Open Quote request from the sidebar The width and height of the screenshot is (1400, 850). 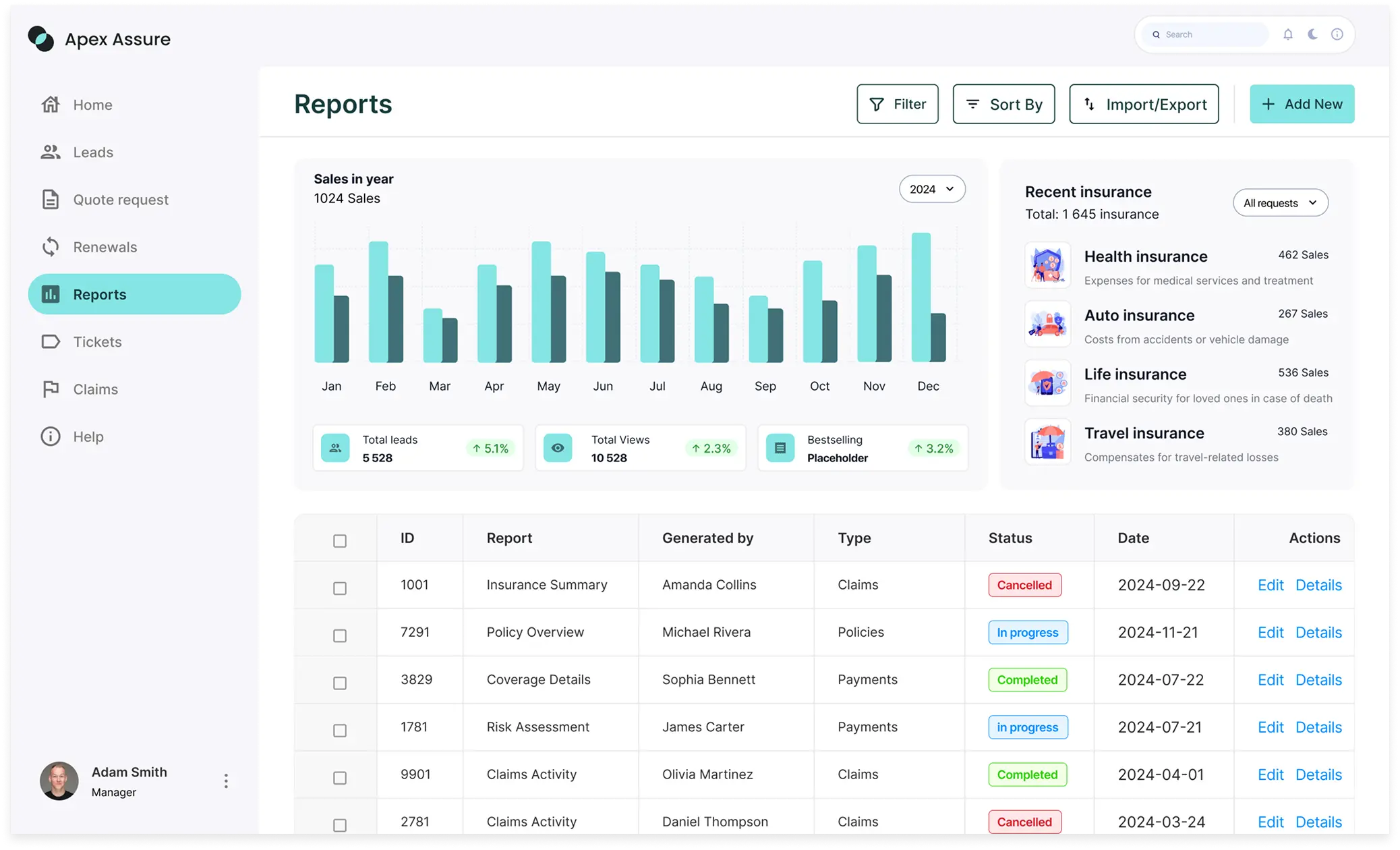pos(120,199)
